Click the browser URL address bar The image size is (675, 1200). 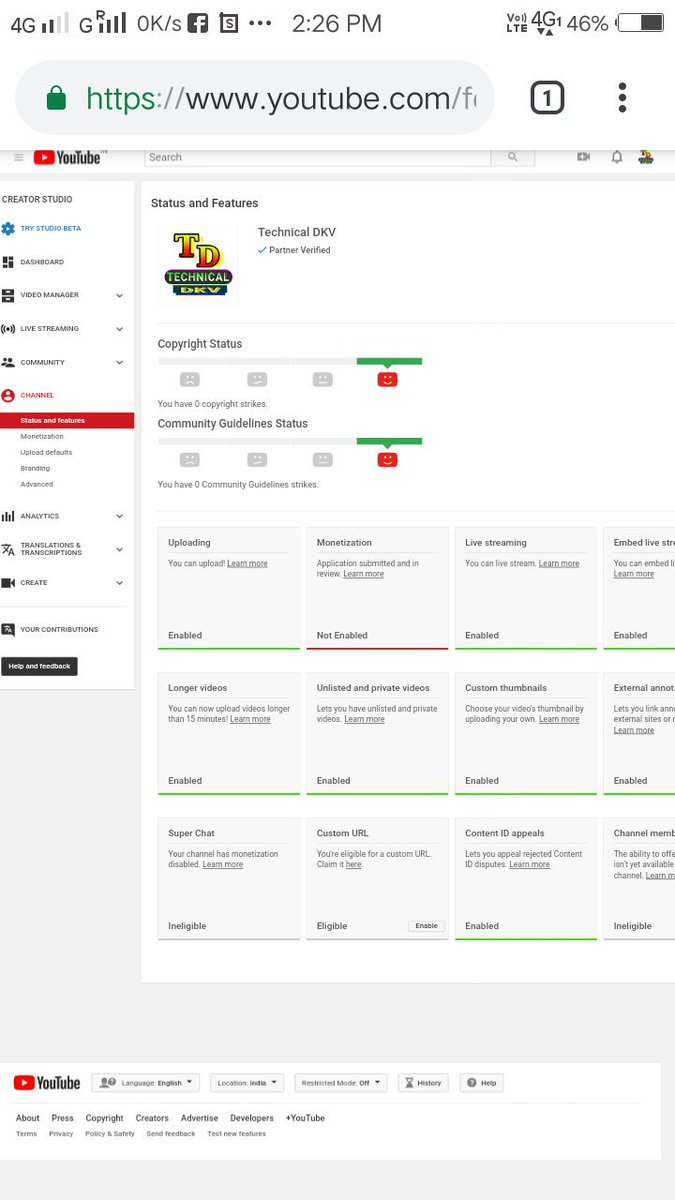[256, 98]
